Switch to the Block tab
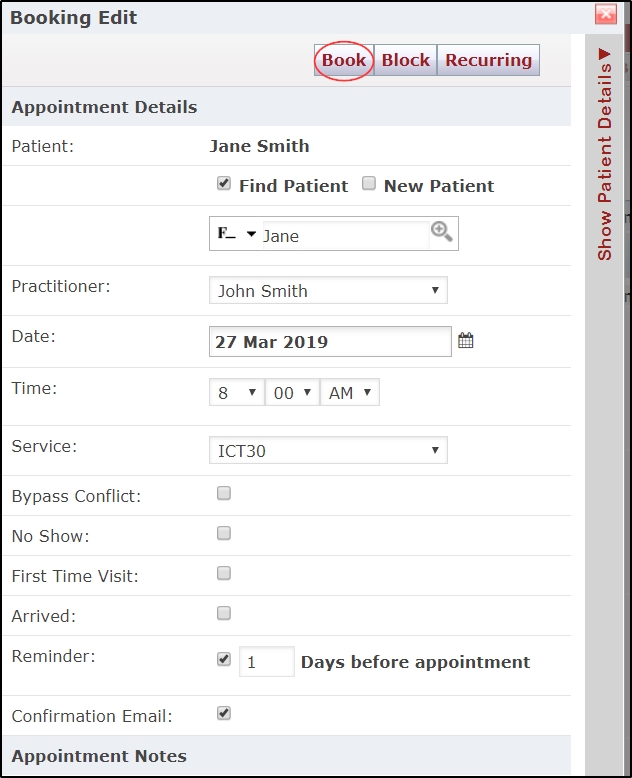Image resolution: width=632 pixels, height=778 pixels. click(x=405, y=60)
